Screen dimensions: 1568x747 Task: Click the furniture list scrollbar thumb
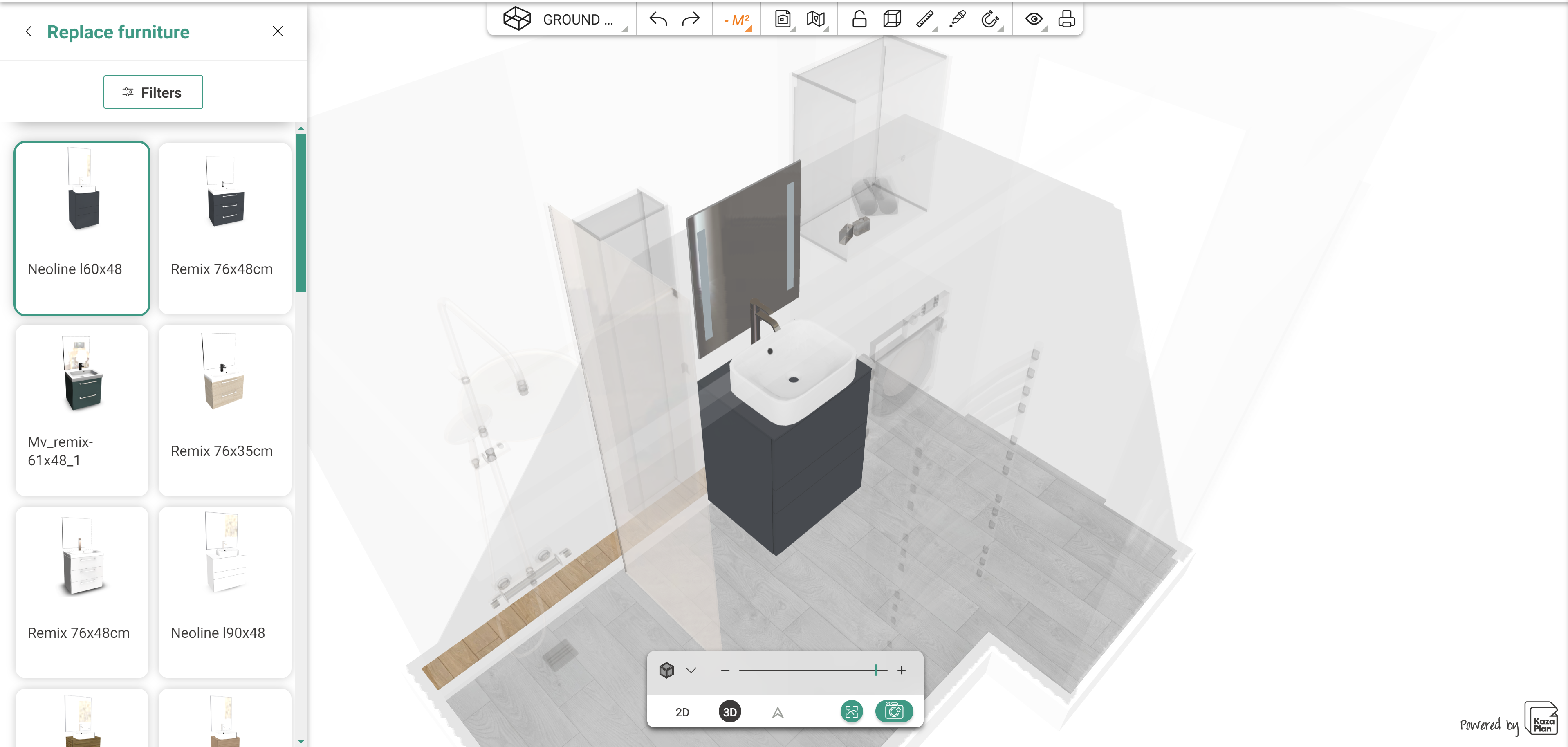click(301, 213)
